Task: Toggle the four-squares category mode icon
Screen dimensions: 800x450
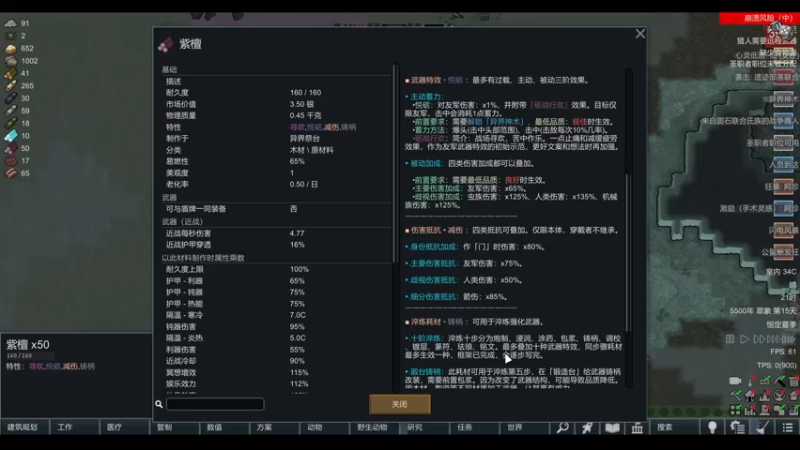Action: [x=735, y=410]
